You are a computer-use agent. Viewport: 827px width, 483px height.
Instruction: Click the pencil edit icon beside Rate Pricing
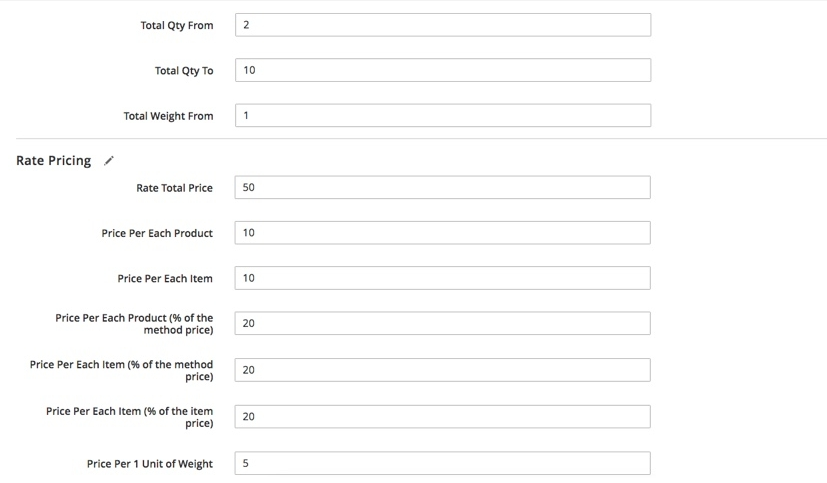coord(109,161)
